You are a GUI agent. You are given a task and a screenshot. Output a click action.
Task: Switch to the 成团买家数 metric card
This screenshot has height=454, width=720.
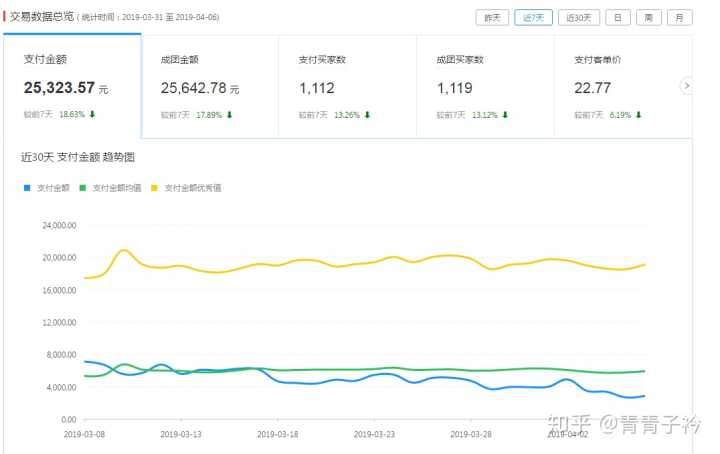[x=485, y=86]
